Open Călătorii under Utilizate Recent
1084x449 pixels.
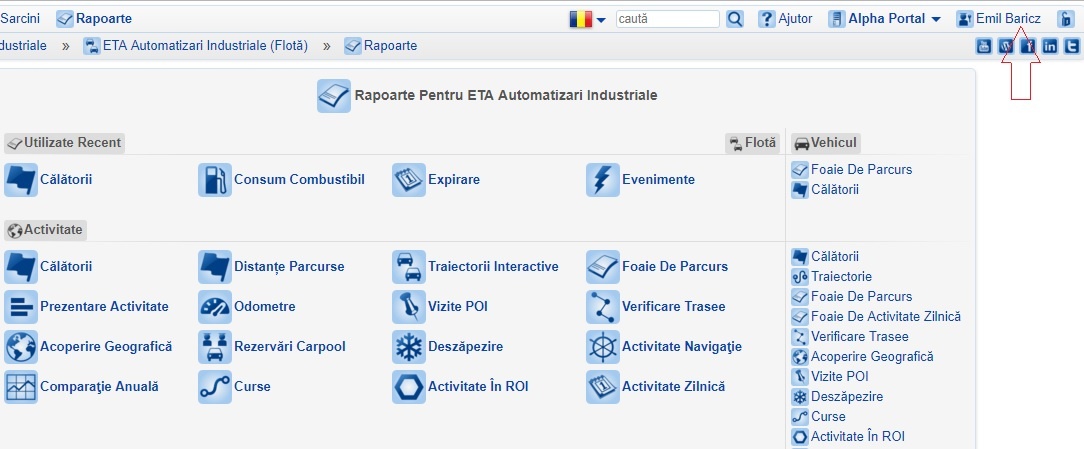click(48, 180)
